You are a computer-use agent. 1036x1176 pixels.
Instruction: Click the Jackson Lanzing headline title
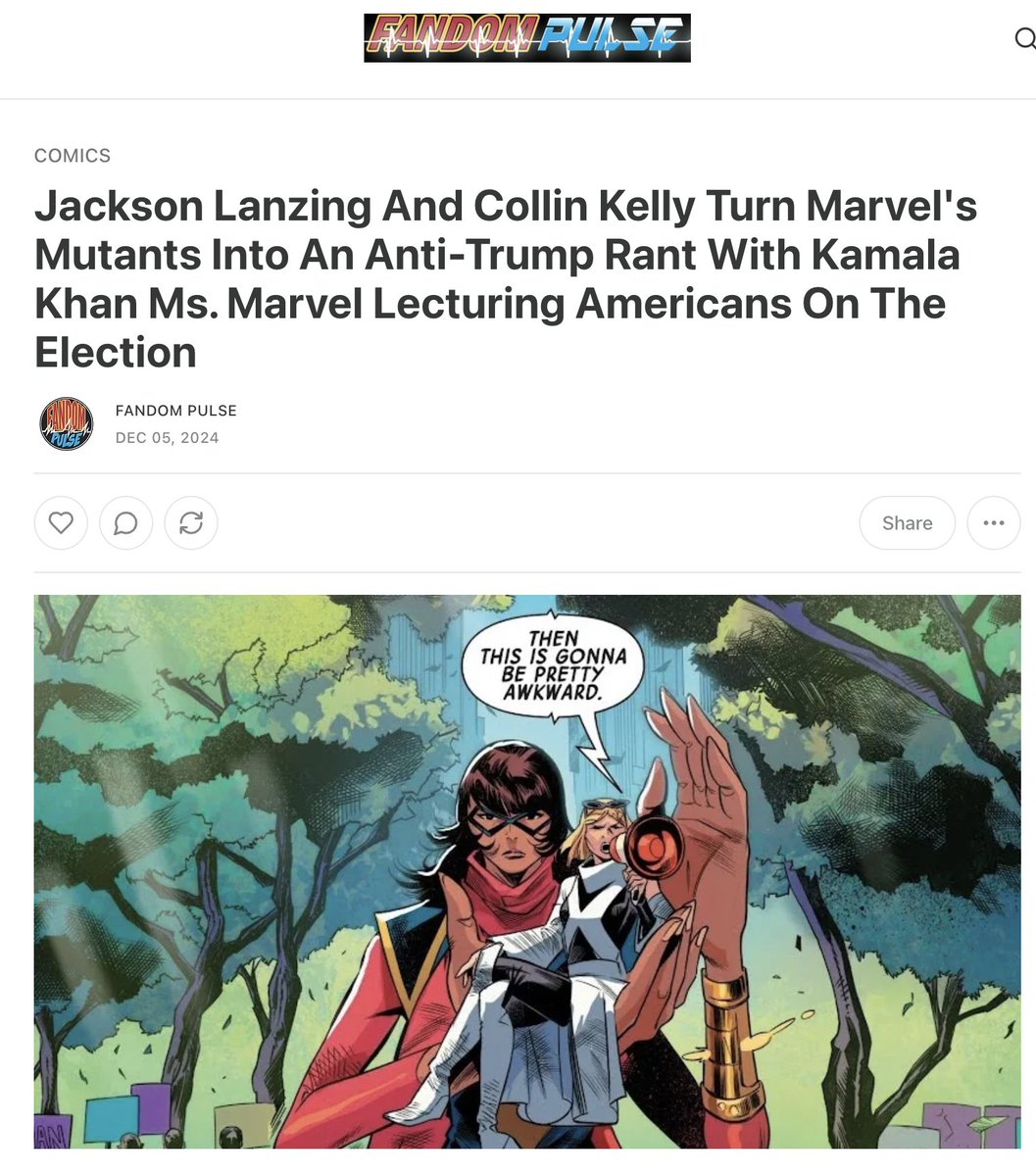(507, 278)
